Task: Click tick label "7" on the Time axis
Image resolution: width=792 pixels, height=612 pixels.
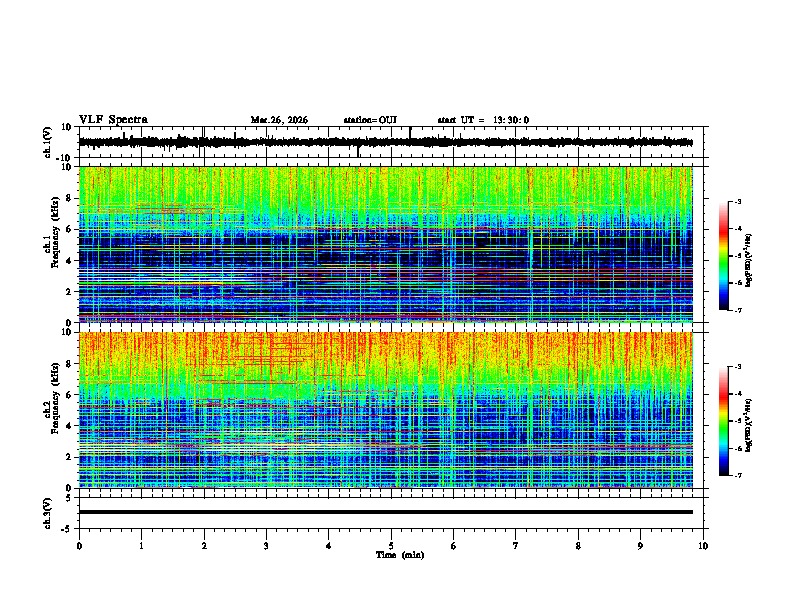Action: [x=516, y=546]
